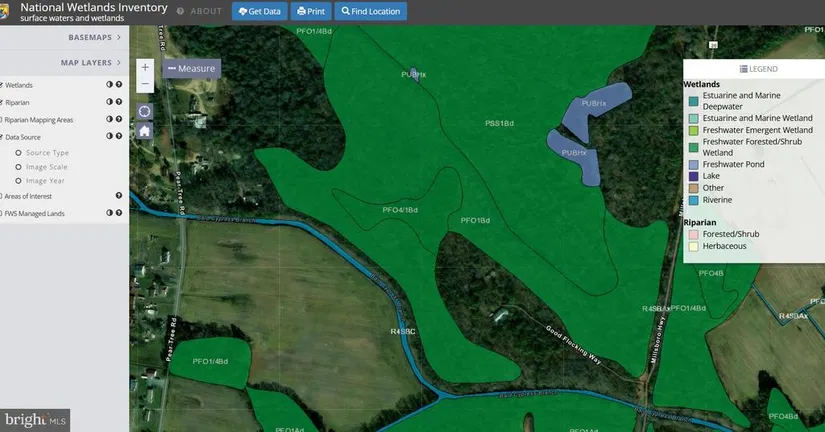Viewport: 825px width, 432px height.
Task: Click the Freshwater Pond legend swatch
Action: pos(694,164)
